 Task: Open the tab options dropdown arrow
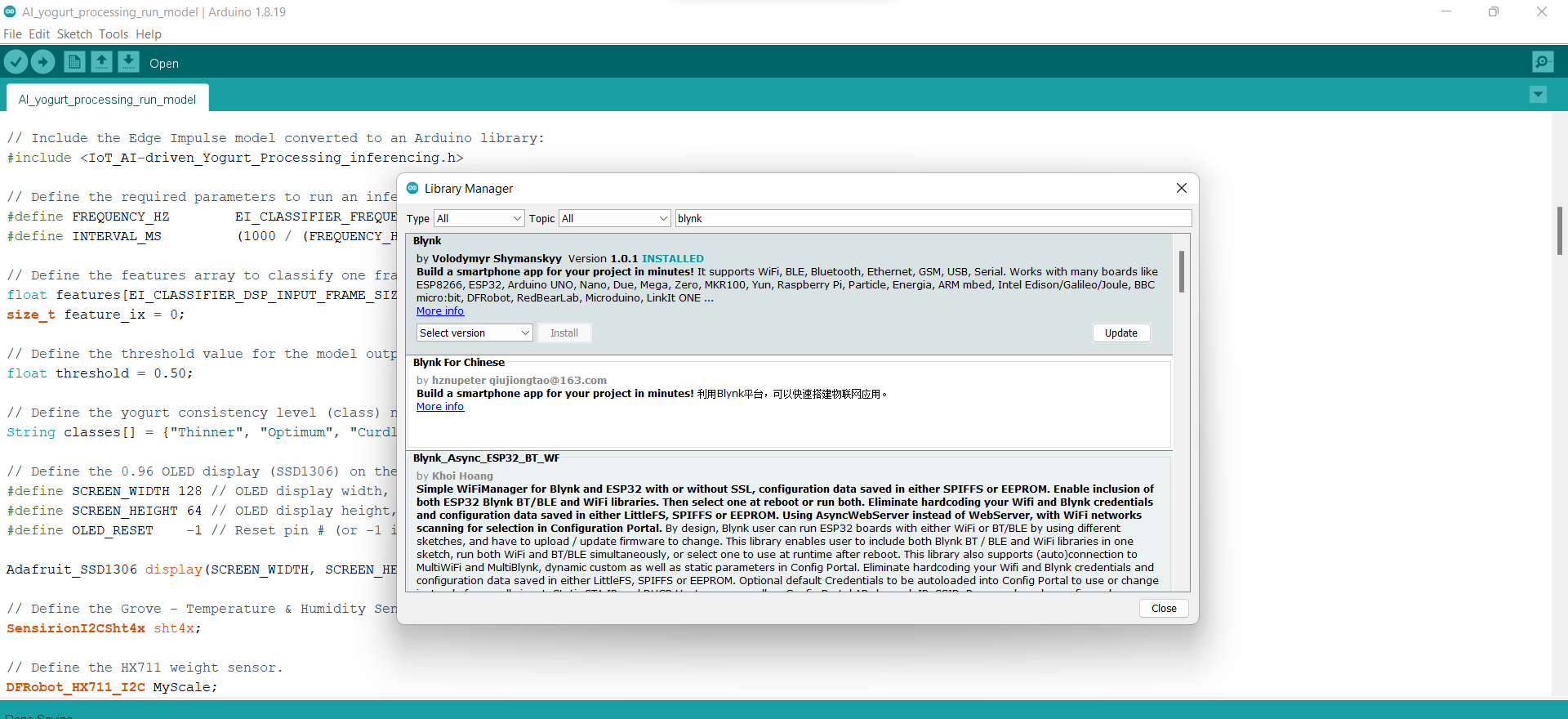(1538, 95)
